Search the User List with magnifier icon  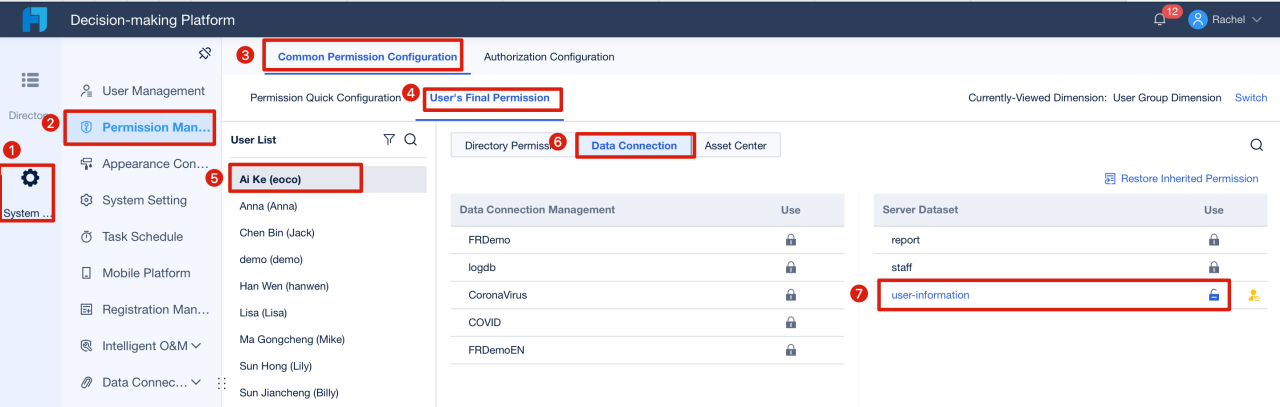411,140
